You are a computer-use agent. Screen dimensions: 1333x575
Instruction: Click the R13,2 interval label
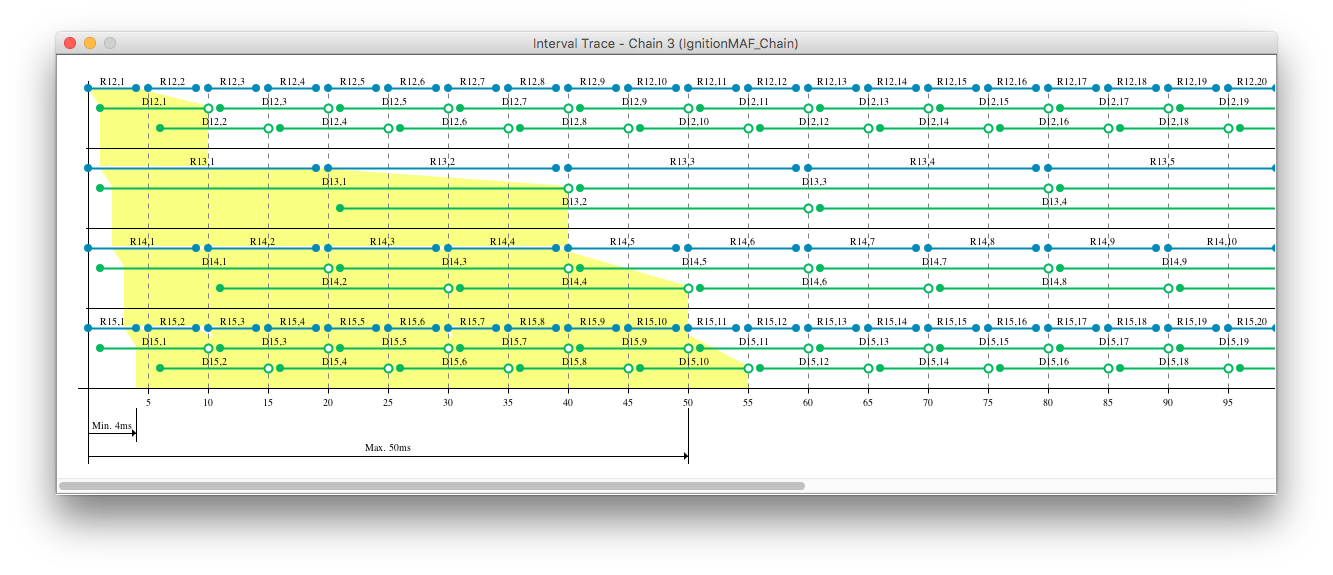point(442,162)
